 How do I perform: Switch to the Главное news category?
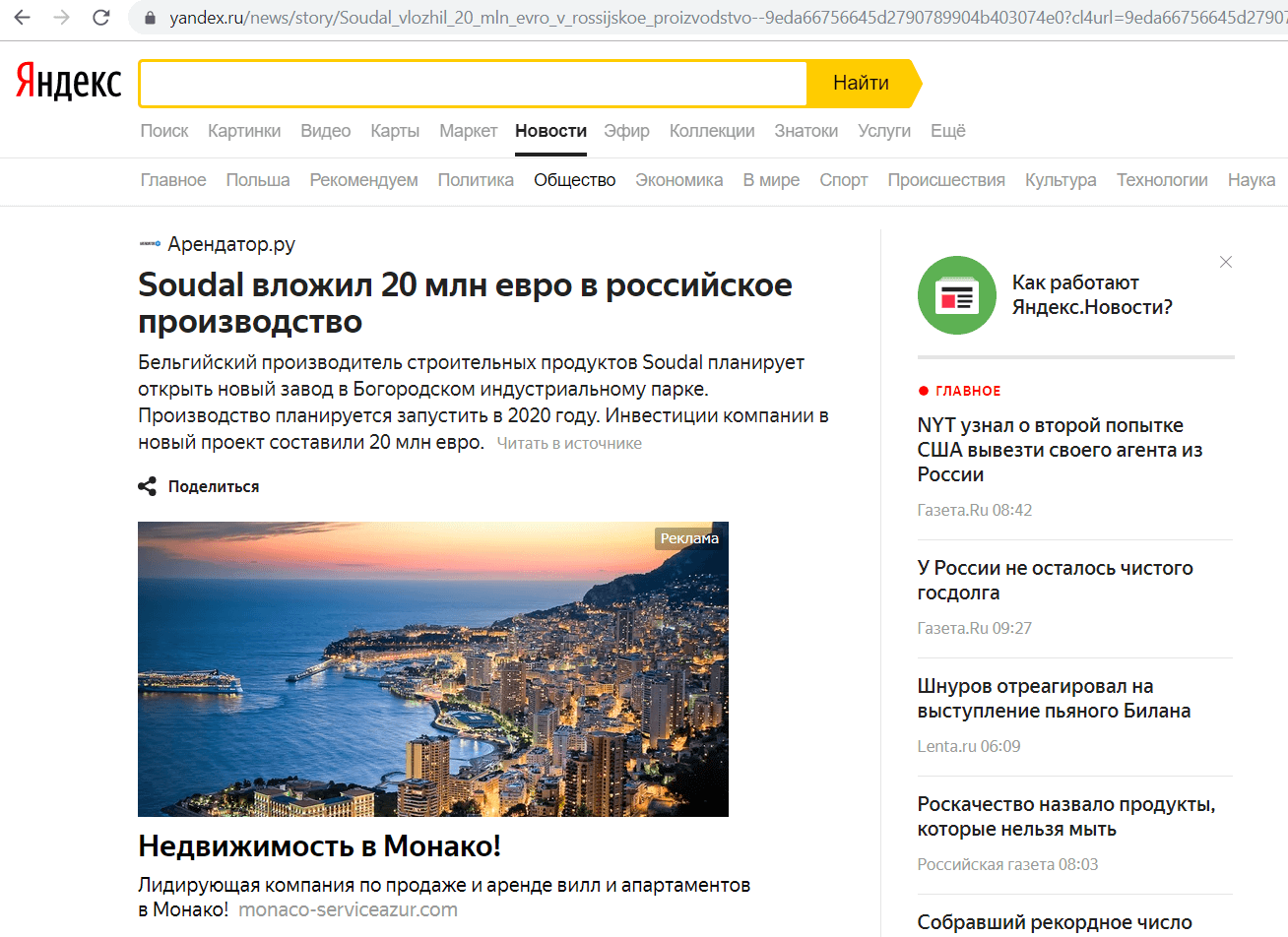pyautogui.click(x=173, y=180)
